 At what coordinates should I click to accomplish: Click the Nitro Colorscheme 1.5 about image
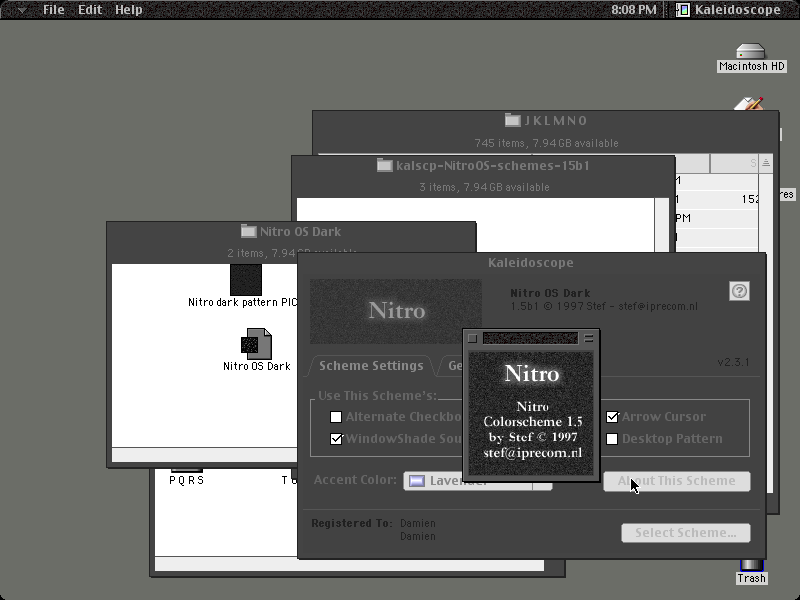531,414
